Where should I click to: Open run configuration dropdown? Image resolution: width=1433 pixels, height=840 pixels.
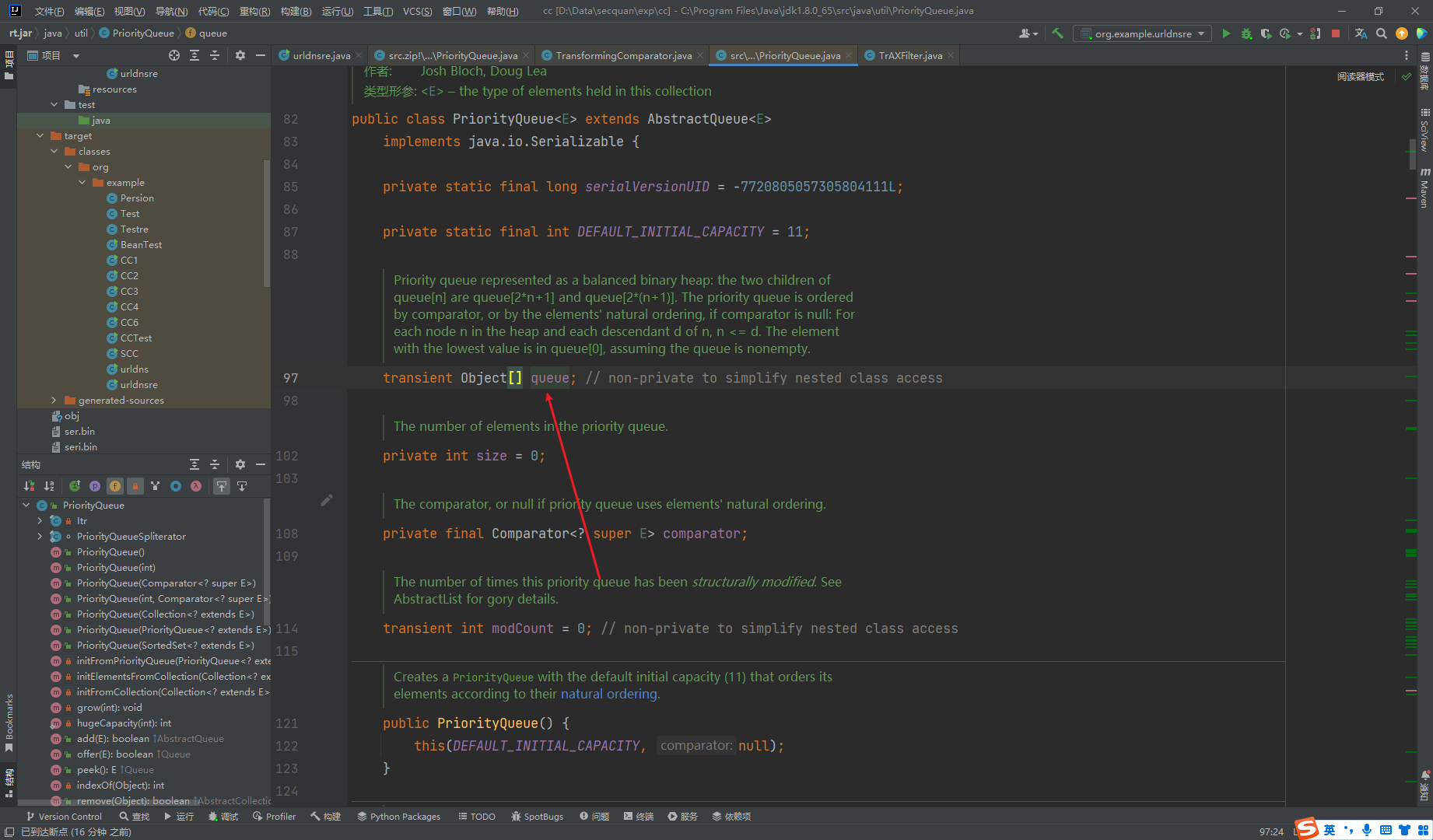[1142, 33]
